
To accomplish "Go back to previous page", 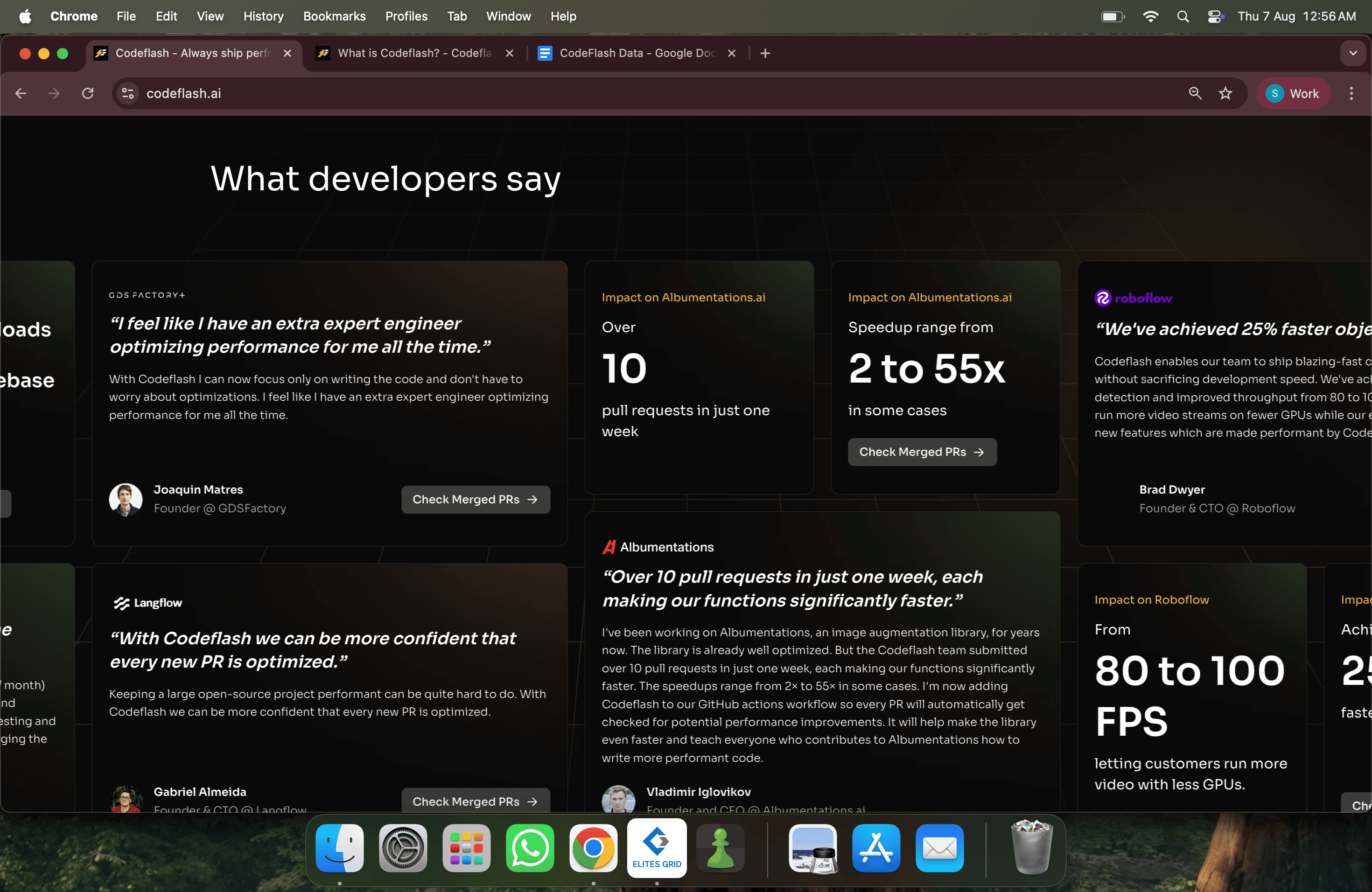I will pyautogui.click(x=21, y=93).
